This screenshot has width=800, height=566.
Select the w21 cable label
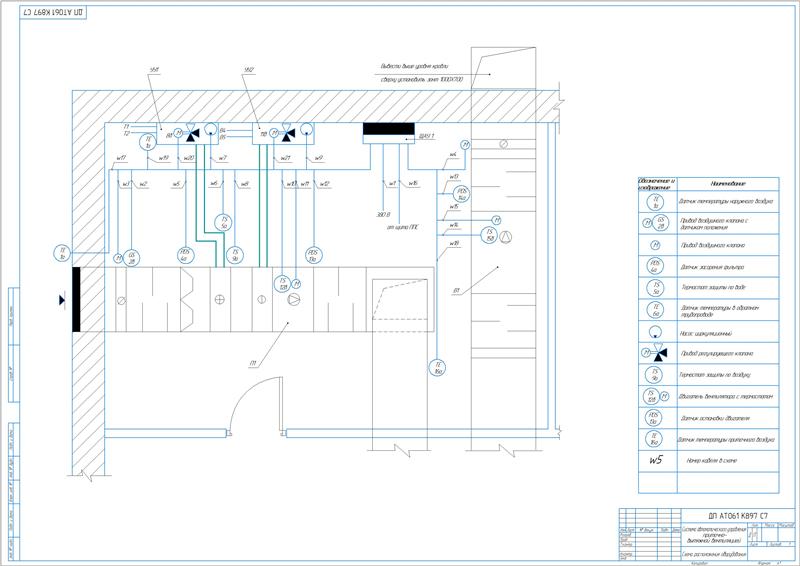[286, 158]
